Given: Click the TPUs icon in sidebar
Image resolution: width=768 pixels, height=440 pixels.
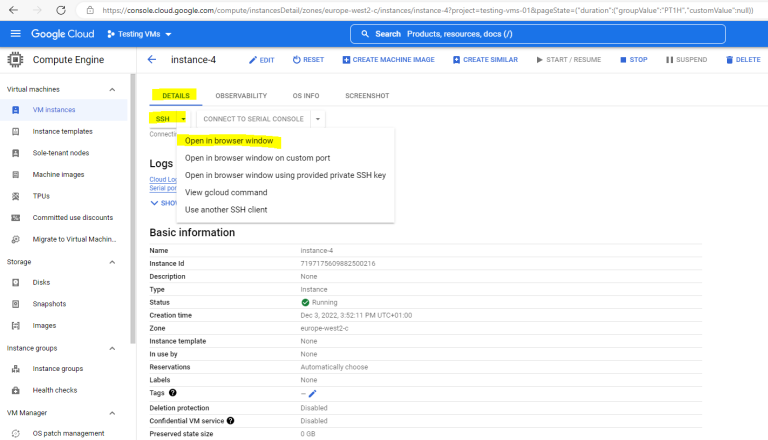Looking at the screenshot, I should 16,196.
